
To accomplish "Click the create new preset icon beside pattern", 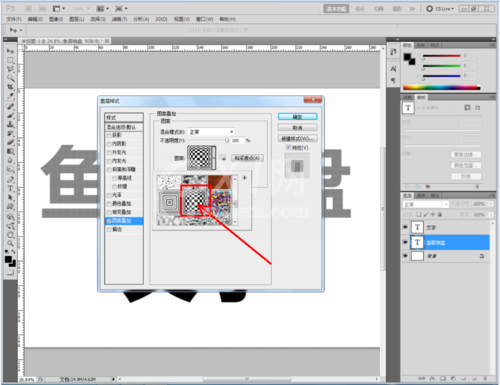I will pyautogui.click(x=224, y=158).
